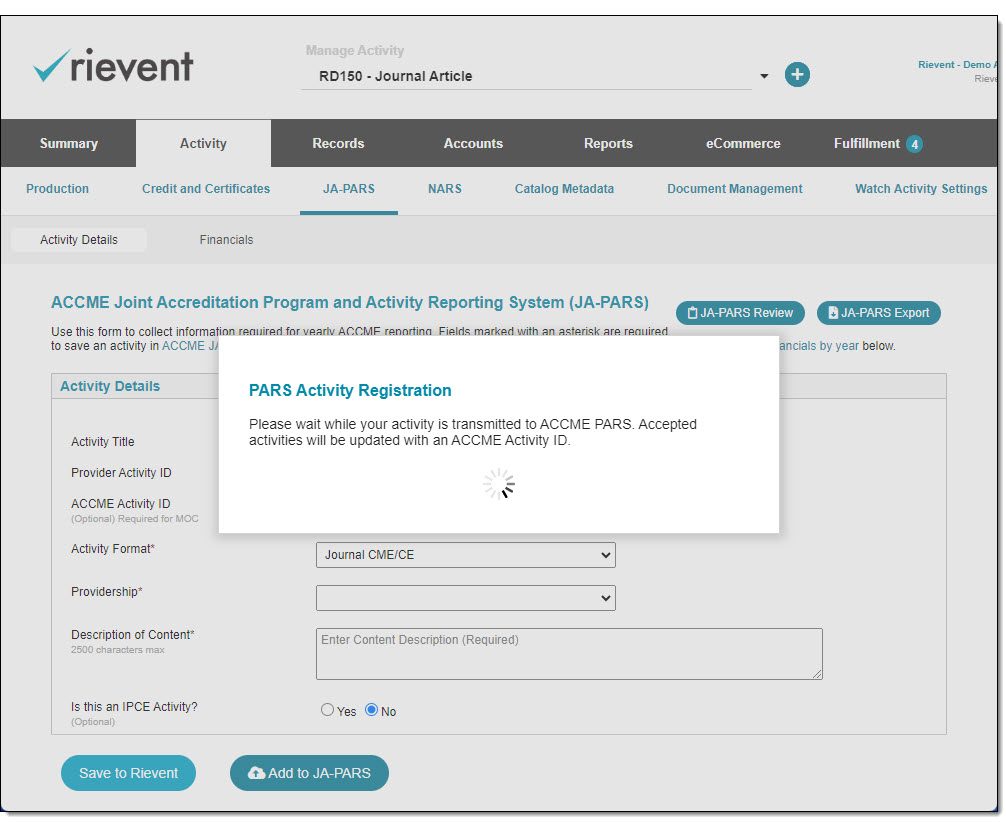Open the Manage Activity dropdown arrow

[x=763, y=76]
